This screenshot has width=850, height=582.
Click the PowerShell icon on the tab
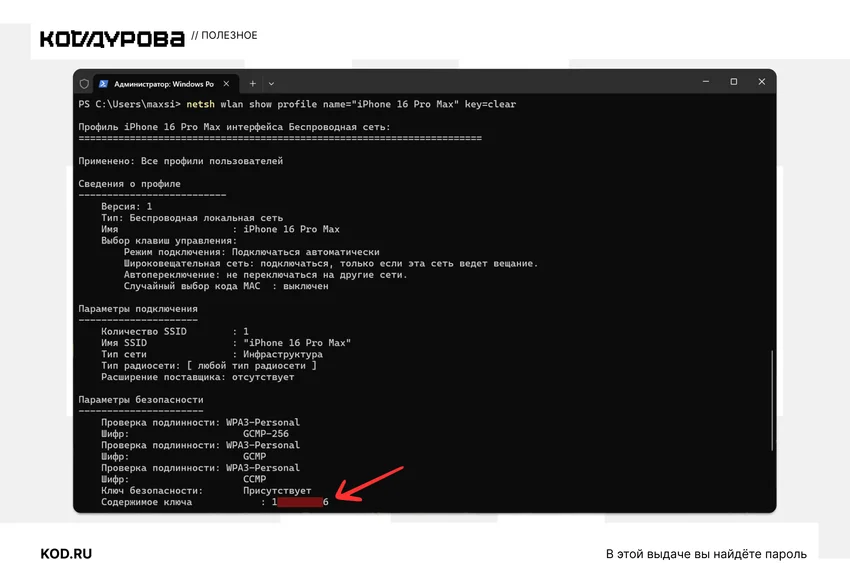tap(104, 84)
